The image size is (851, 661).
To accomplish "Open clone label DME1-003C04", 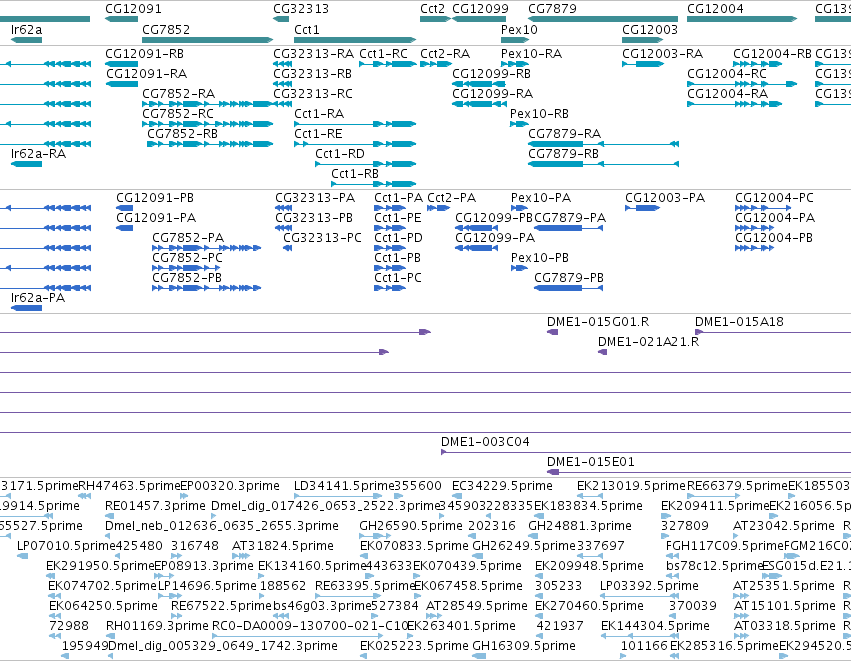I will click(485, 442).
